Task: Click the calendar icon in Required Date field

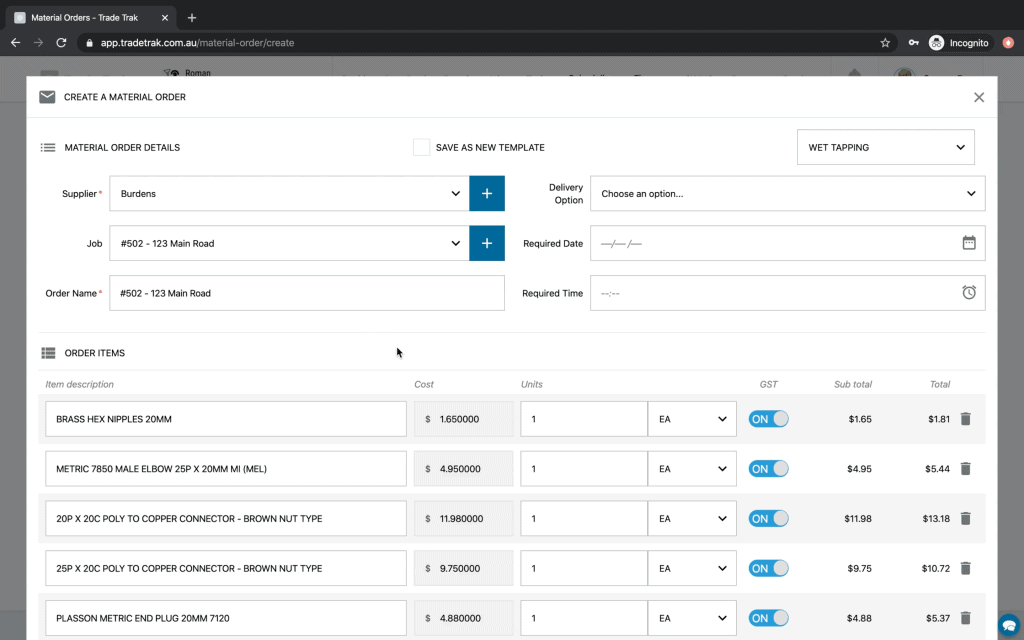Action: tap(968, 242)
